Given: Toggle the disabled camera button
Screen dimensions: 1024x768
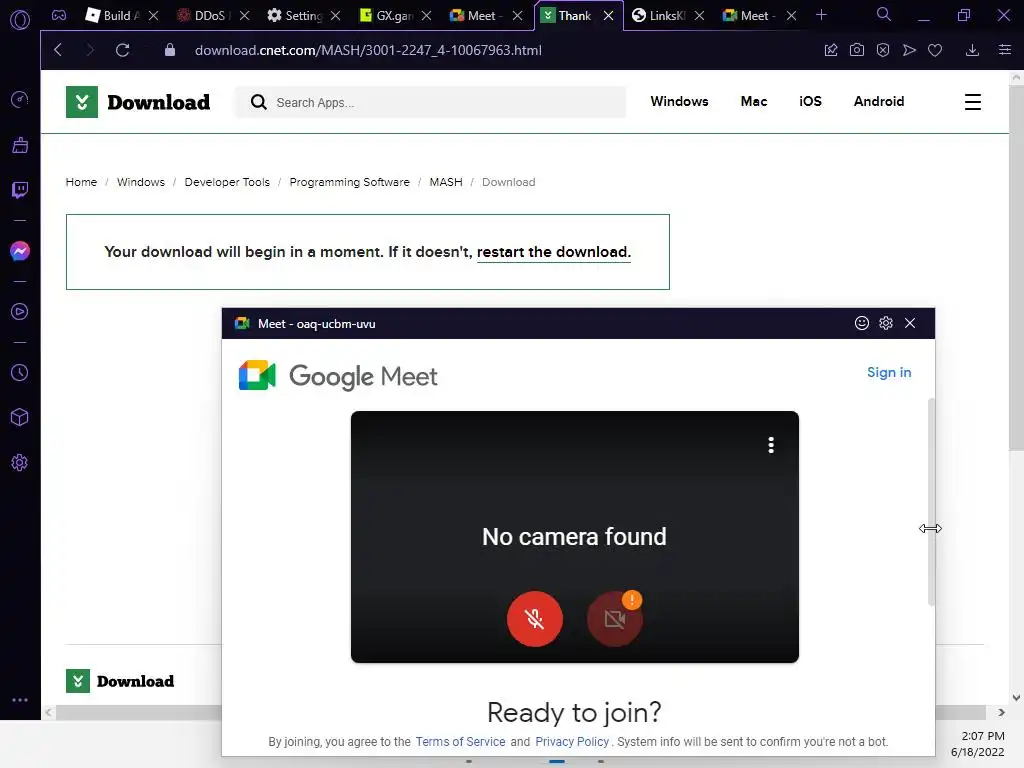Looking at the screenshot, I should 615,618.
